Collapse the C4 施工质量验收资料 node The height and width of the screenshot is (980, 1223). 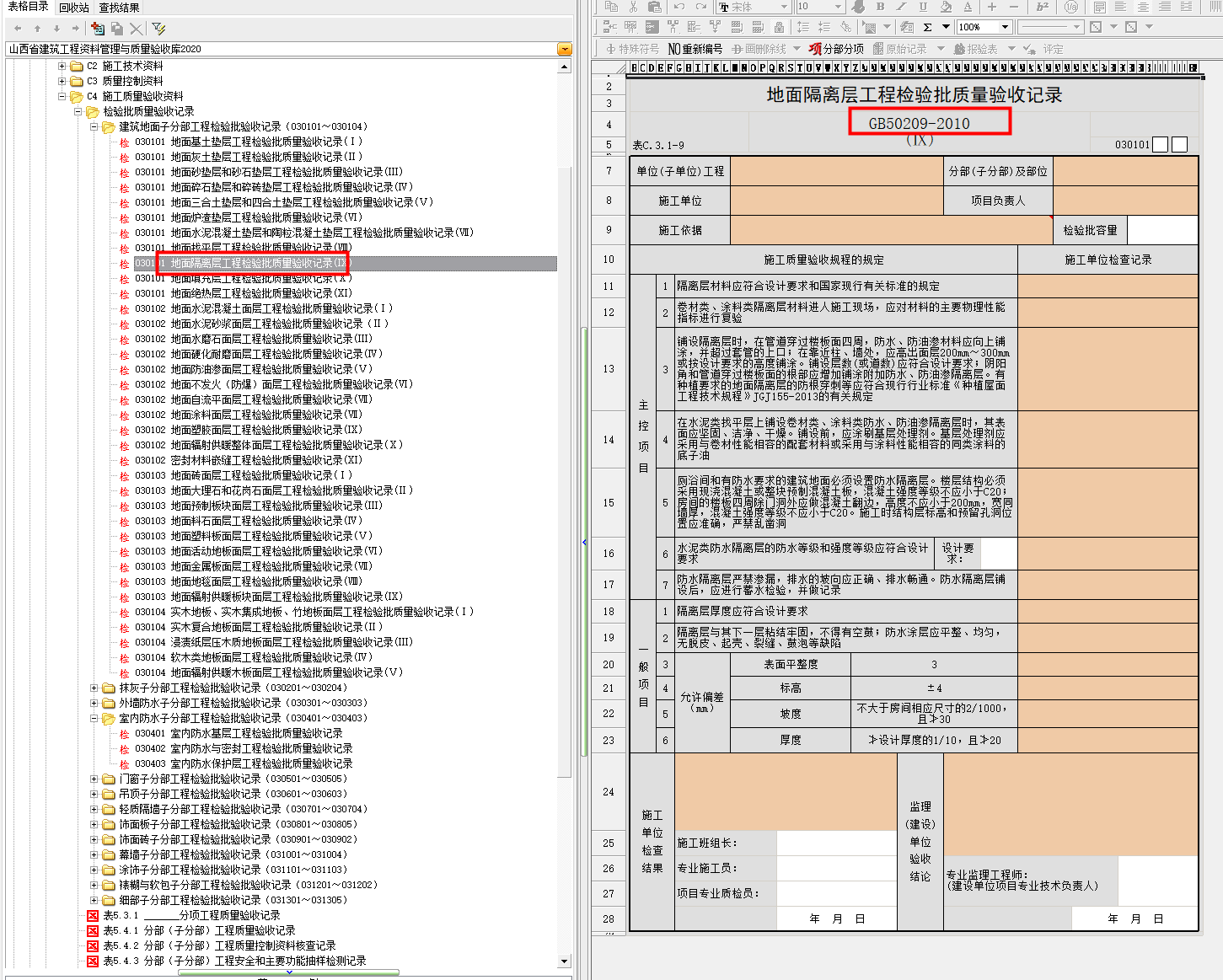(62, 96)
